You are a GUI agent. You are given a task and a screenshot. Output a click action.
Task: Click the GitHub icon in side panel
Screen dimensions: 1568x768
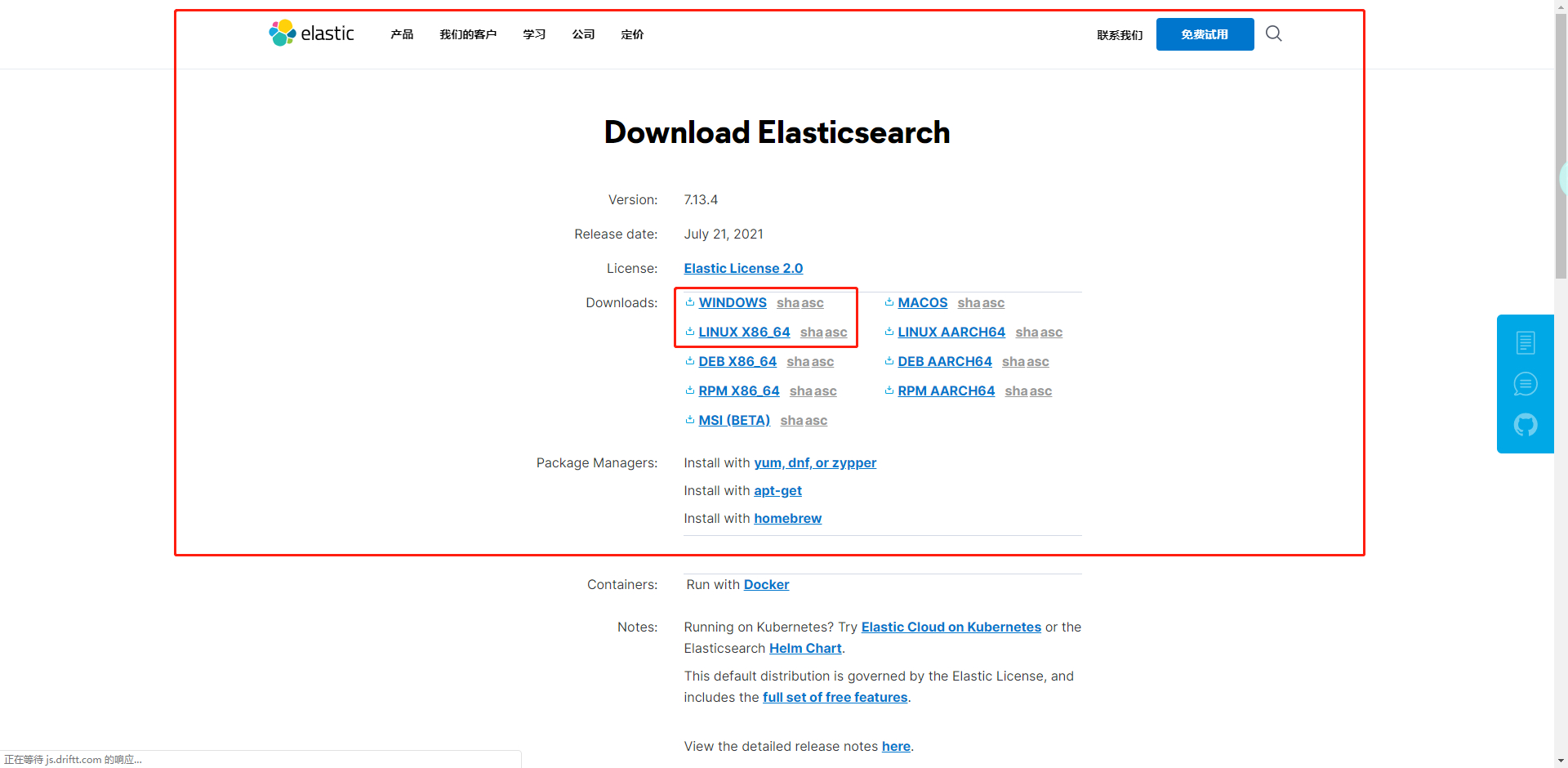[x=1525, y=425]
